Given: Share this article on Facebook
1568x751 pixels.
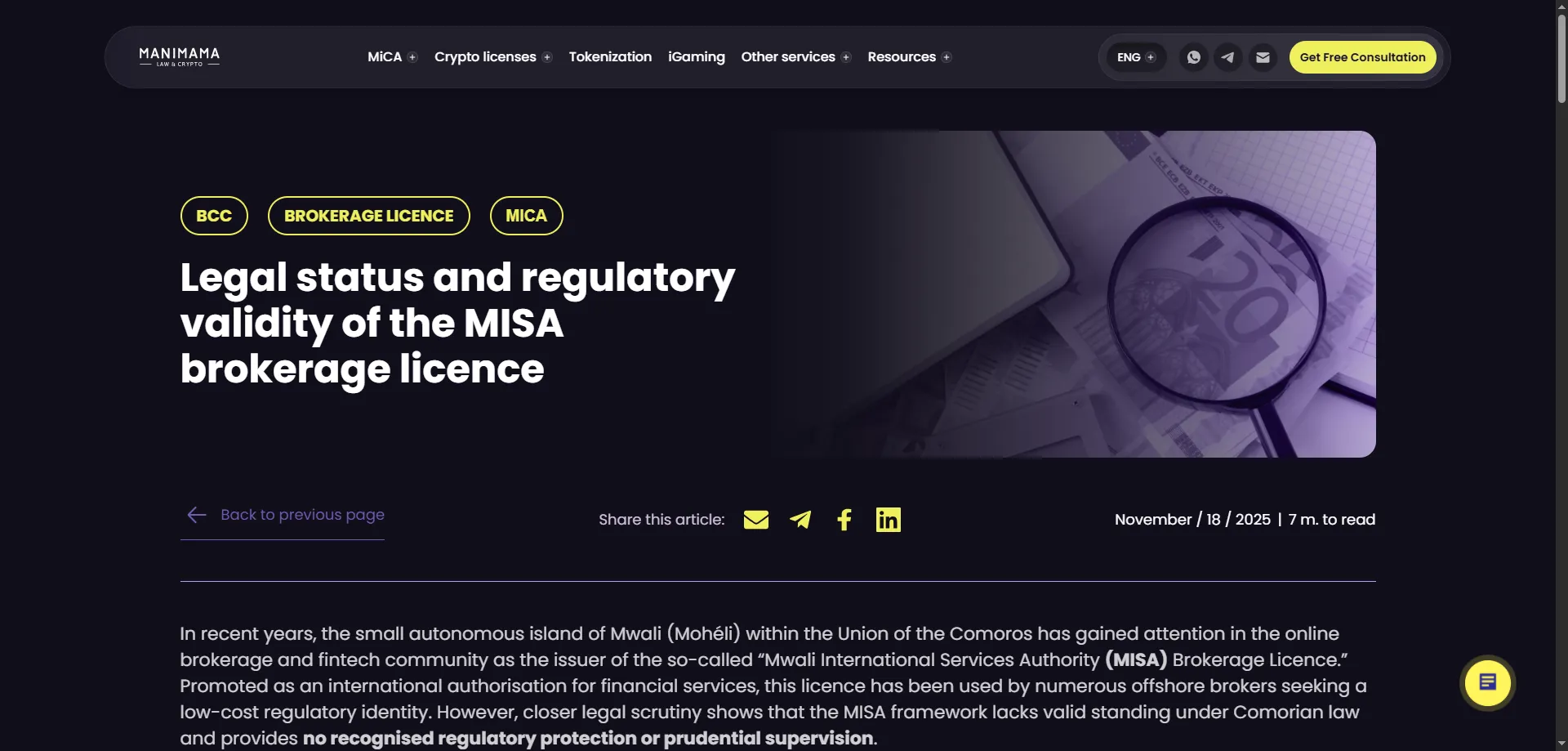Looking at the screenshot, I should point(844,520).
